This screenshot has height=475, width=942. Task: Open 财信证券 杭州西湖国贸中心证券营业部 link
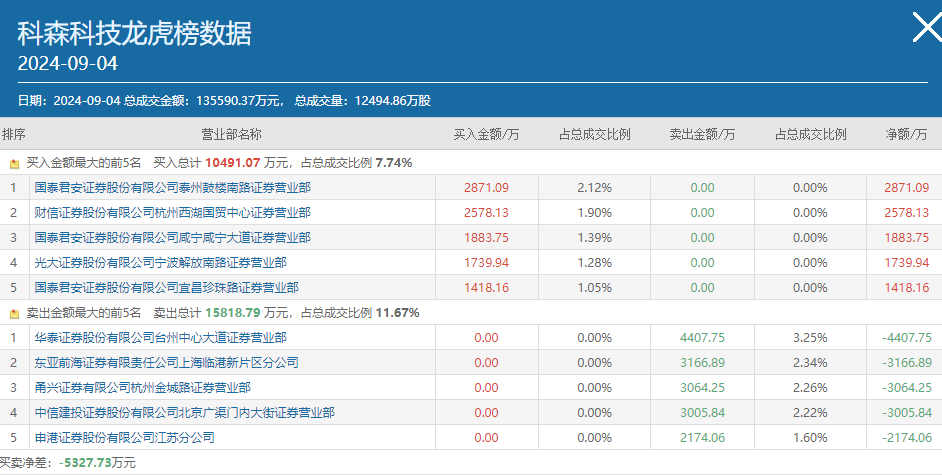pyautogui.click(x=172, y=213)
